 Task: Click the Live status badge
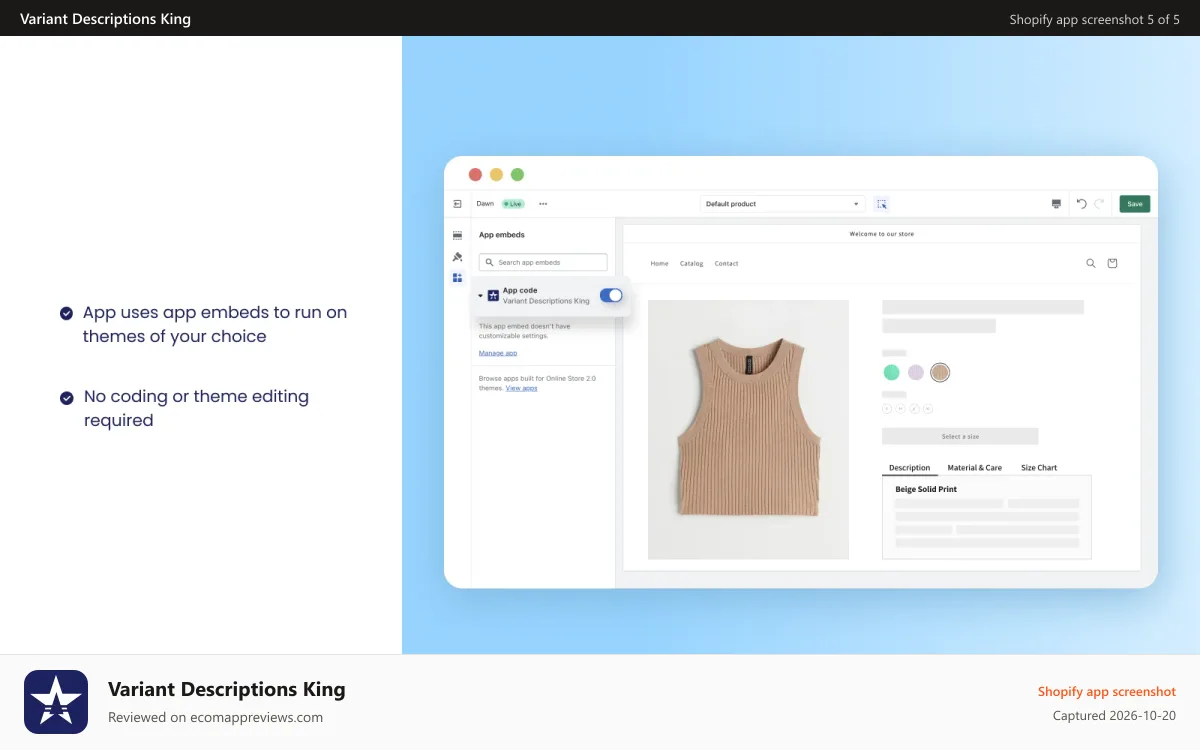[513, 204]
